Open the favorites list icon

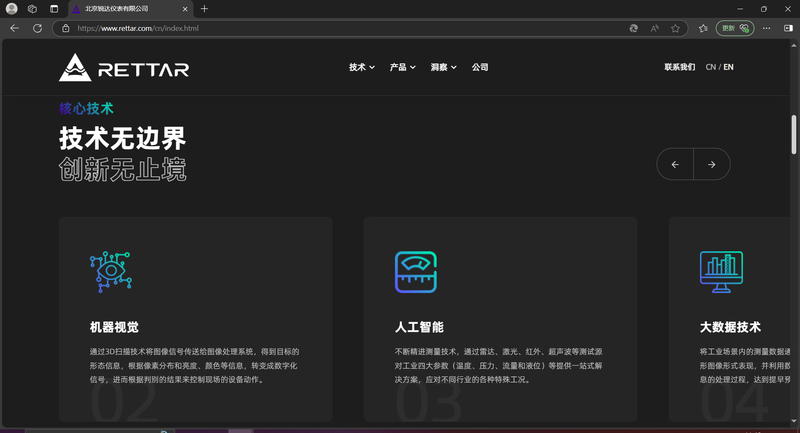point(703,28)
